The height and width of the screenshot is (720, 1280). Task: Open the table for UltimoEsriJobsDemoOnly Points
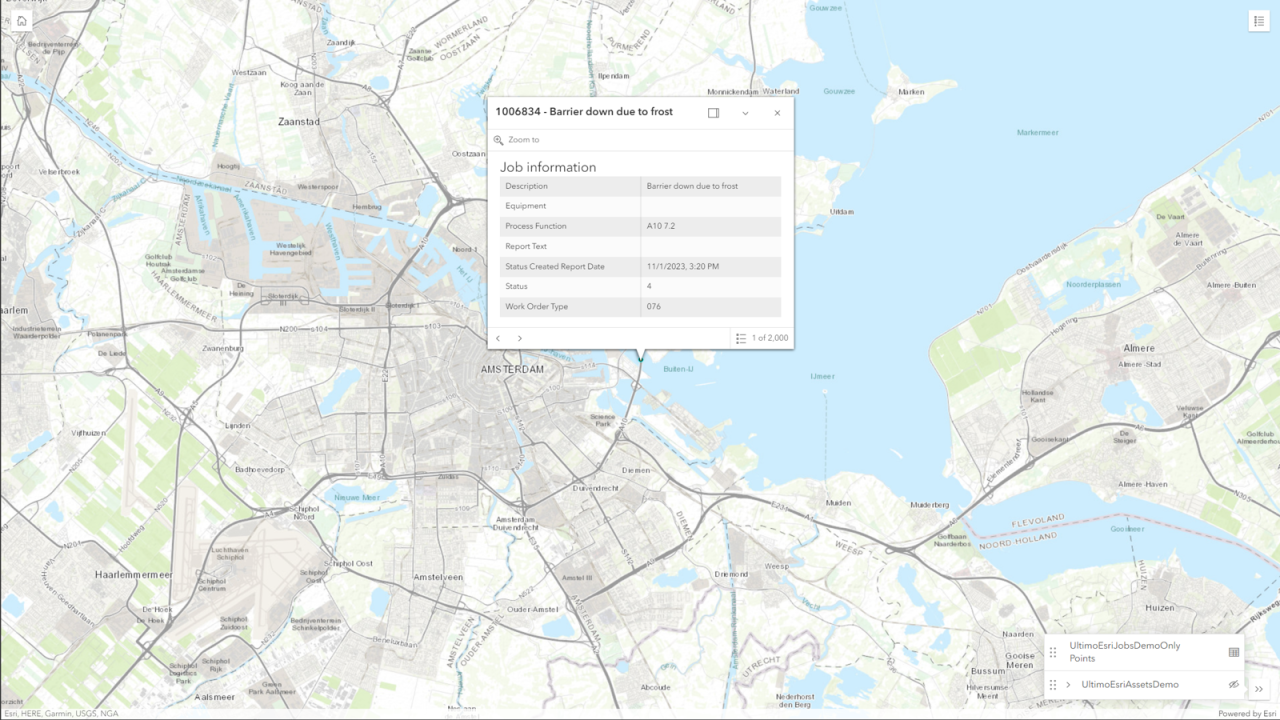pyautogui.click(x=1233, y=652)
